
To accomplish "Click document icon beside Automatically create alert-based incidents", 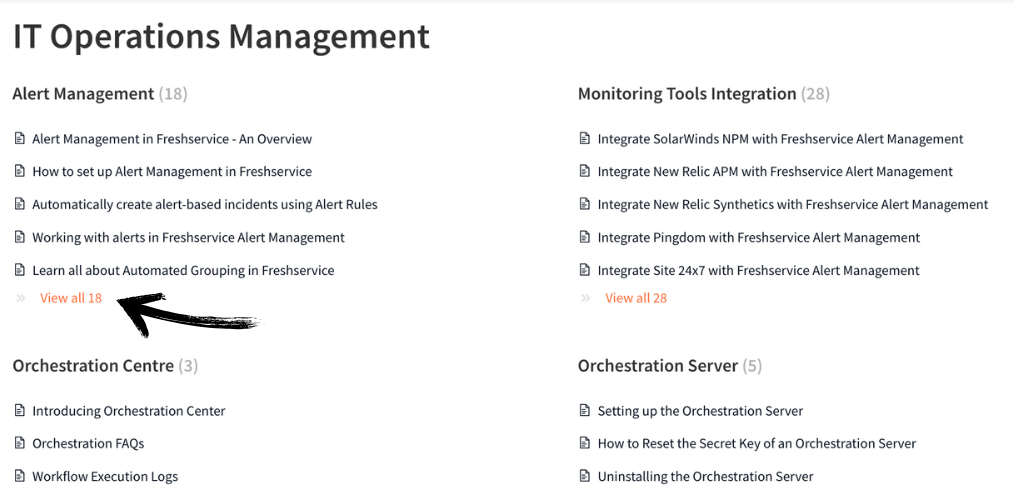I will click(19, 204).
